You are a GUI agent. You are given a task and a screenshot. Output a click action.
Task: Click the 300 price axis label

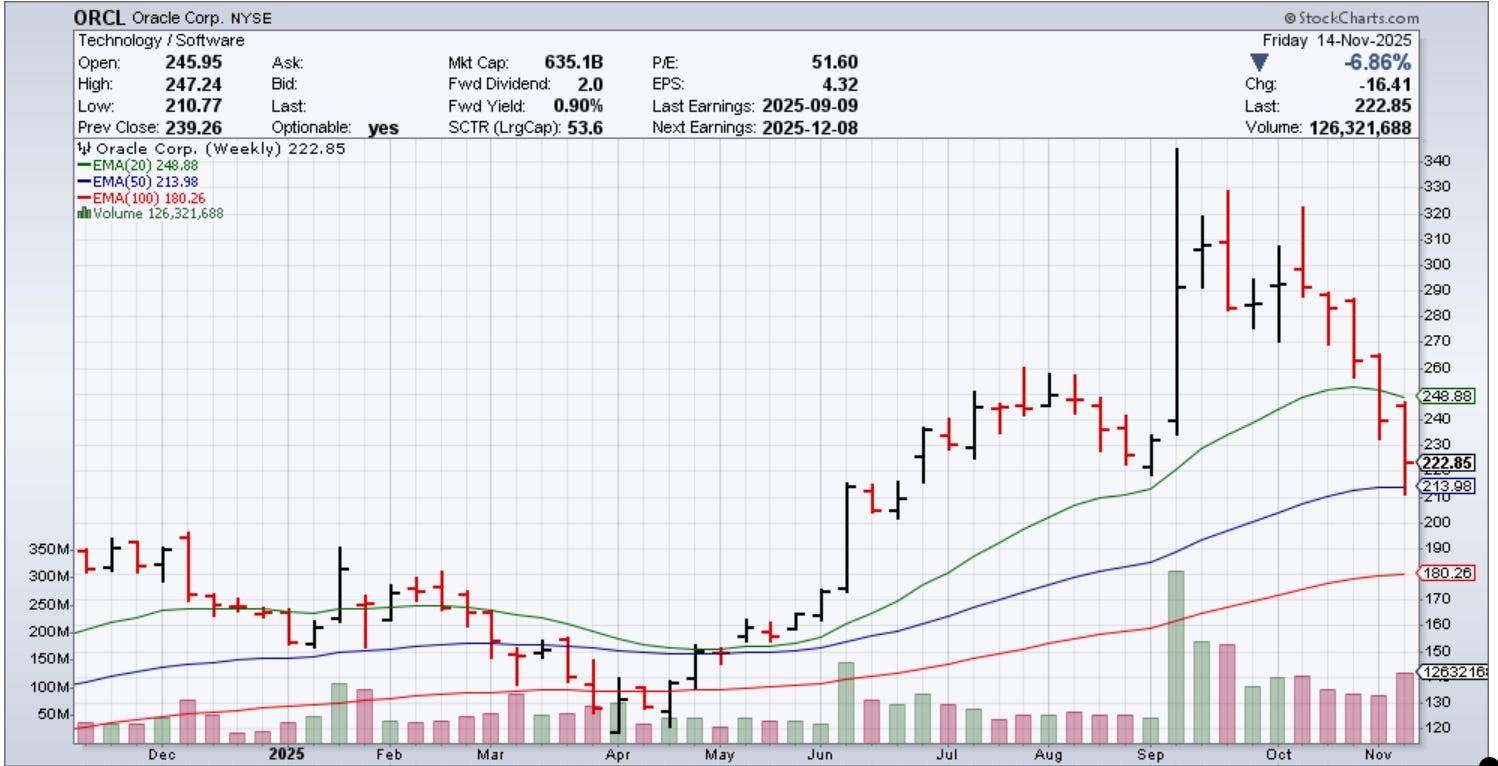1437,264
